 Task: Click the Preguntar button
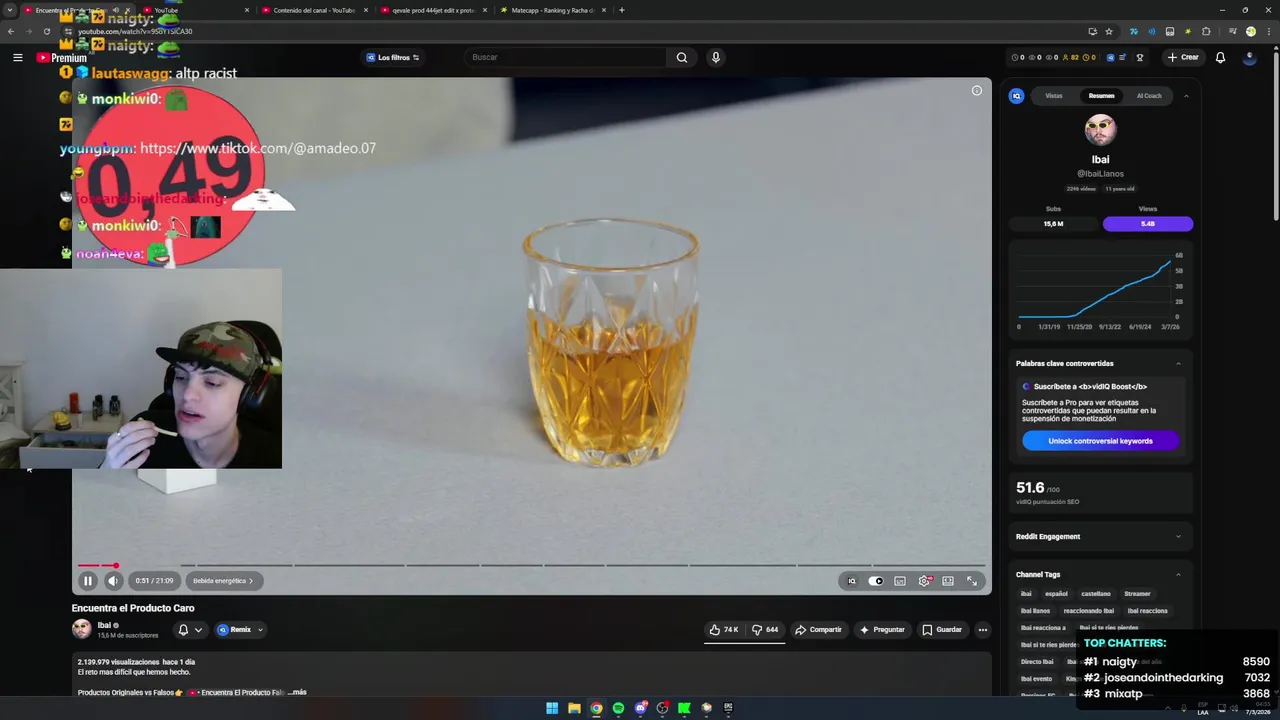point(882,630)
